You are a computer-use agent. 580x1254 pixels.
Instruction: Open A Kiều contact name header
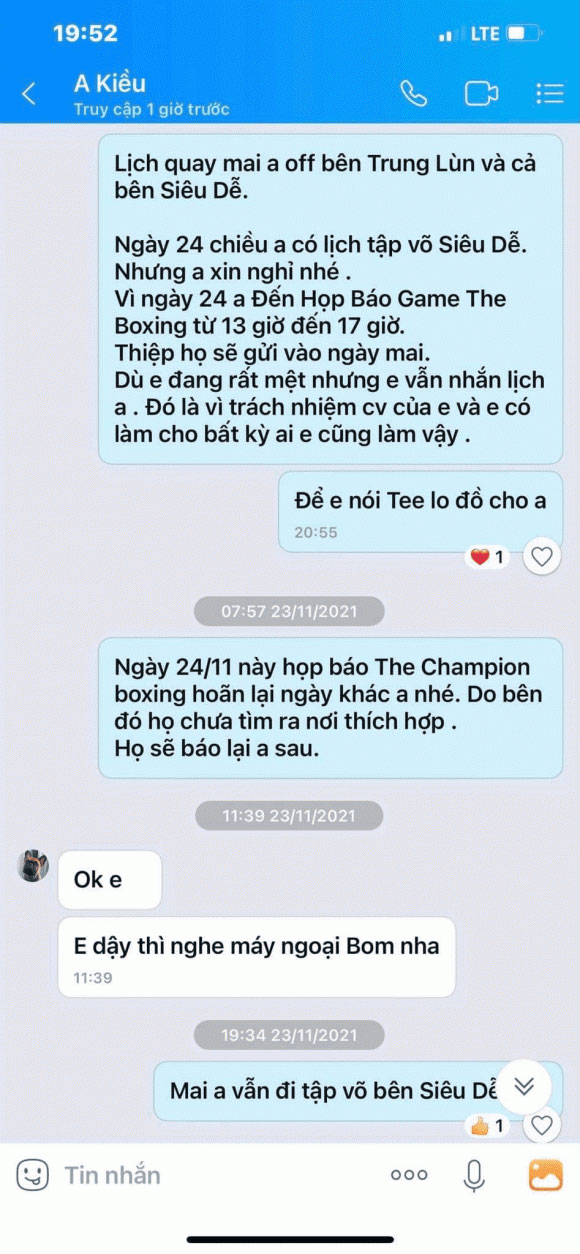tap(110, 83)
